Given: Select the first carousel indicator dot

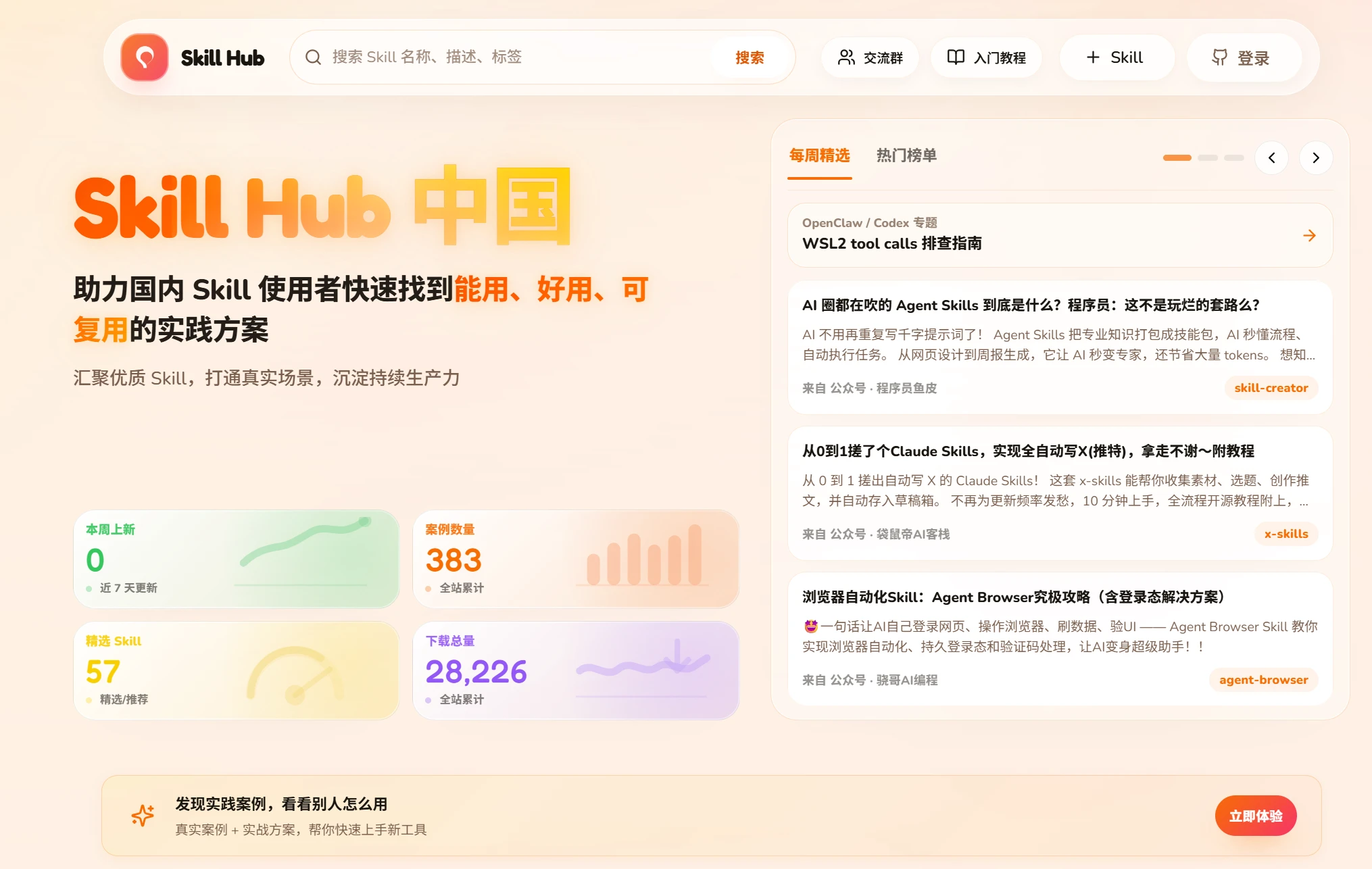Looking at the screenshot, I should point(1177,158).
